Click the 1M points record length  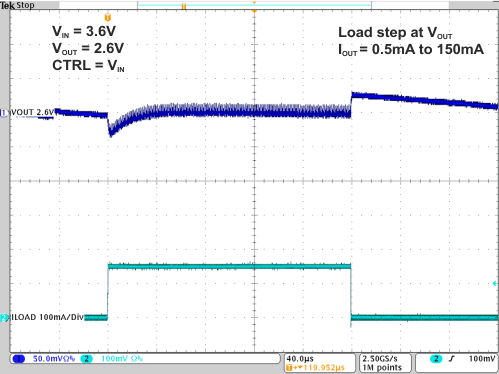[382, 368]
